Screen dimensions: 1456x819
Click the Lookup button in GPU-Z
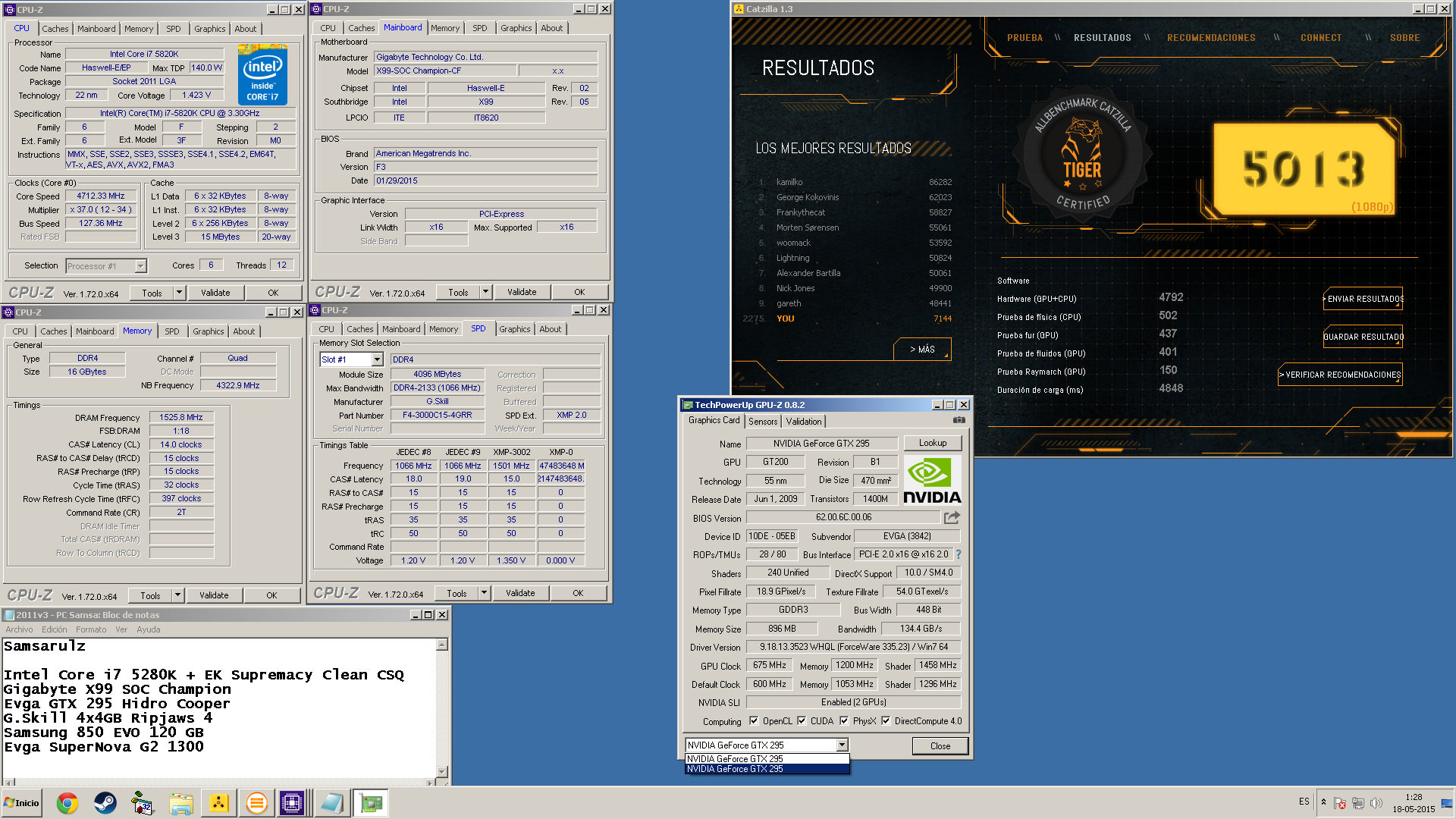[x=933, y=443]
